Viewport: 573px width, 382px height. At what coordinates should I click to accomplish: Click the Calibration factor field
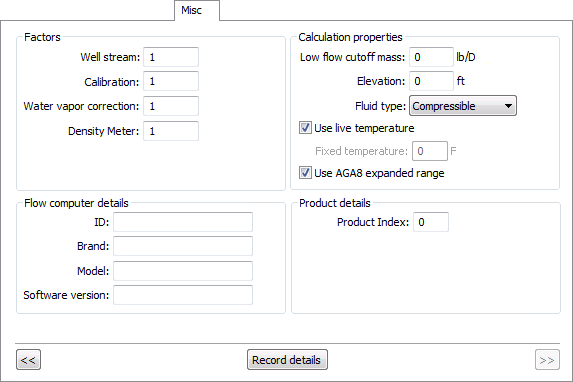pyautogui.click(x=171, y=81)
